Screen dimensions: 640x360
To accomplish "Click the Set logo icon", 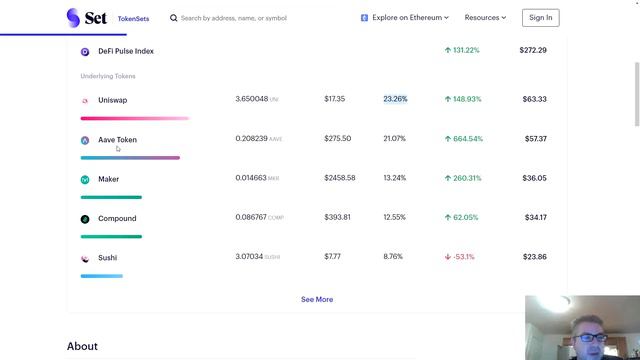I will tap(73, 18).
